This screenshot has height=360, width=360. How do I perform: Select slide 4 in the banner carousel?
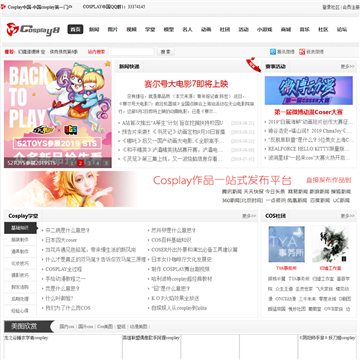tap(97, 163)
